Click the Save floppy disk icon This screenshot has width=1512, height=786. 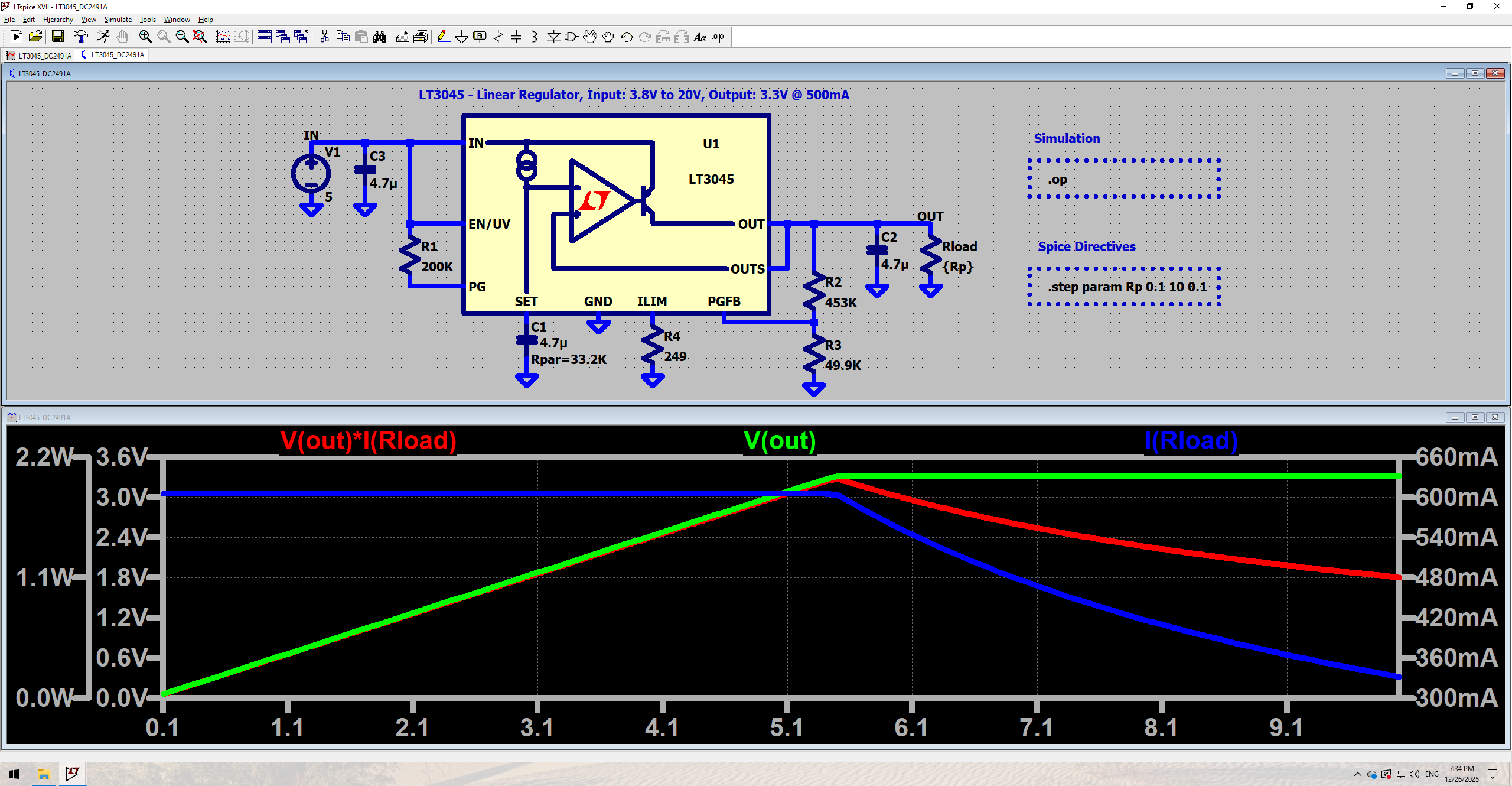coord(57,37)
